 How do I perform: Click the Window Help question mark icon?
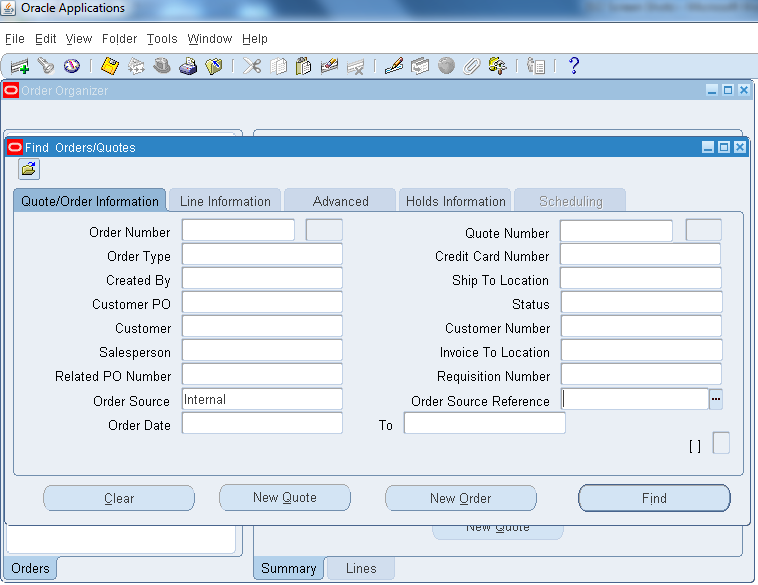[574, 65]
